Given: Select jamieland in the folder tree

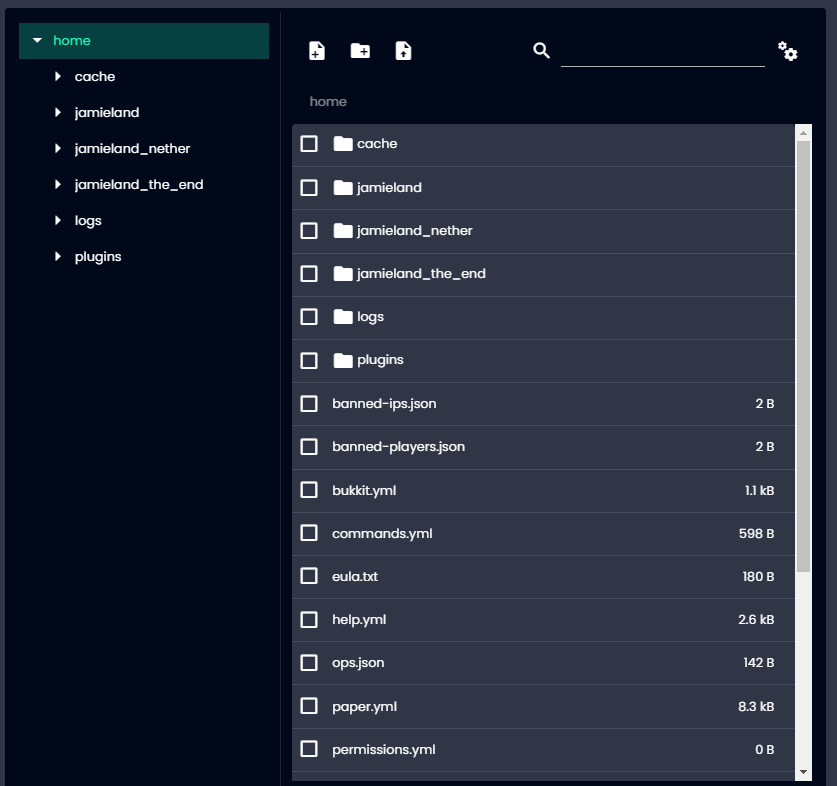Looking at the screenshot, I should (x=107, y=113).
